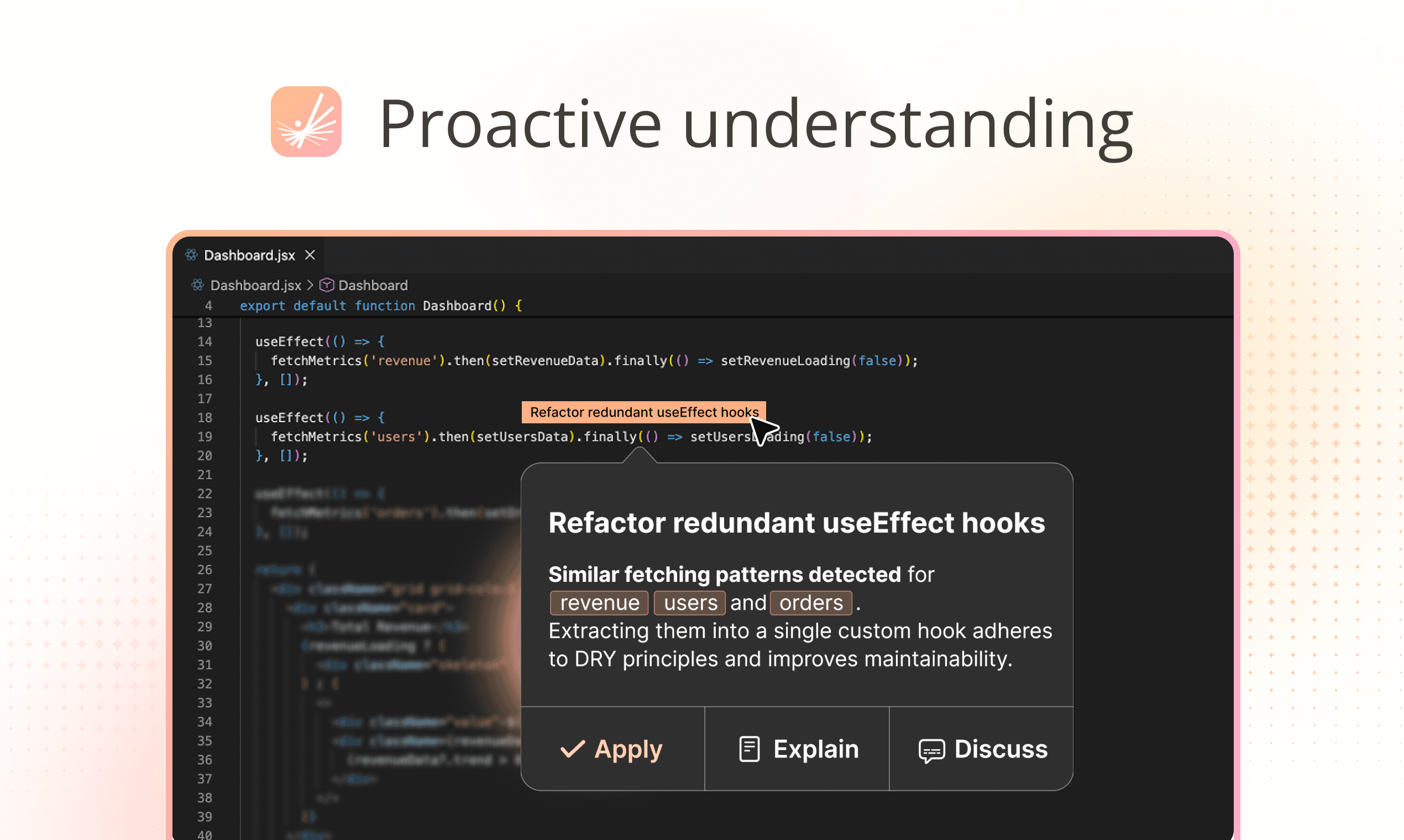Click the revenue tag chip

[599, 603]
